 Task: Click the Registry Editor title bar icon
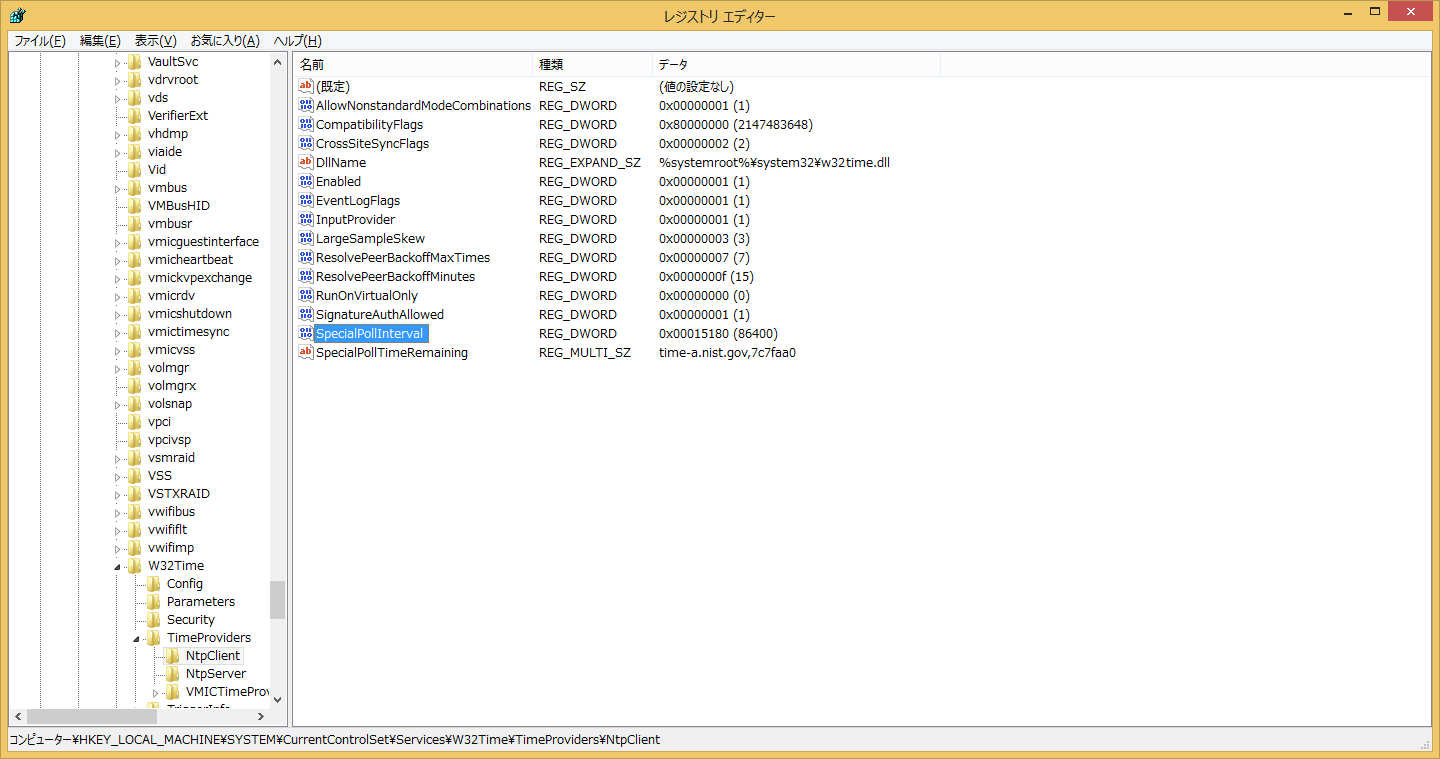17,15
